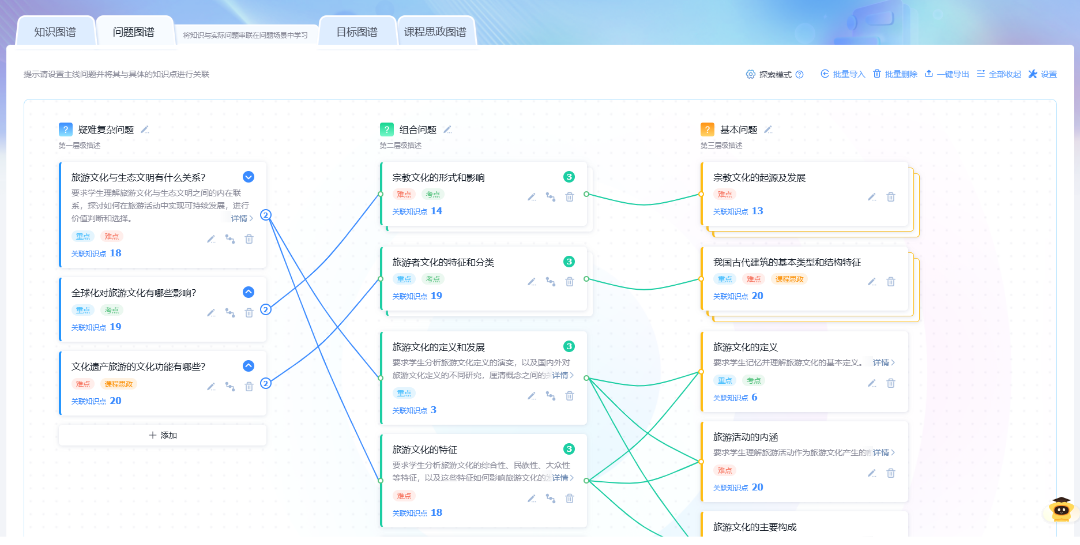Toggle 探索模式 explore mode
The width and height of the screenshot is (1080, 545).
(768, 74)
